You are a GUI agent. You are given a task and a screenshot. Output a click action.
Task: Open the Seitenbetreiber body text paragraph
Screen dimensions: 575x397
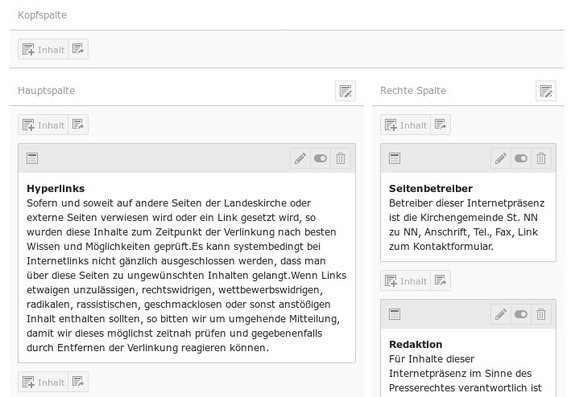[466, 225]
